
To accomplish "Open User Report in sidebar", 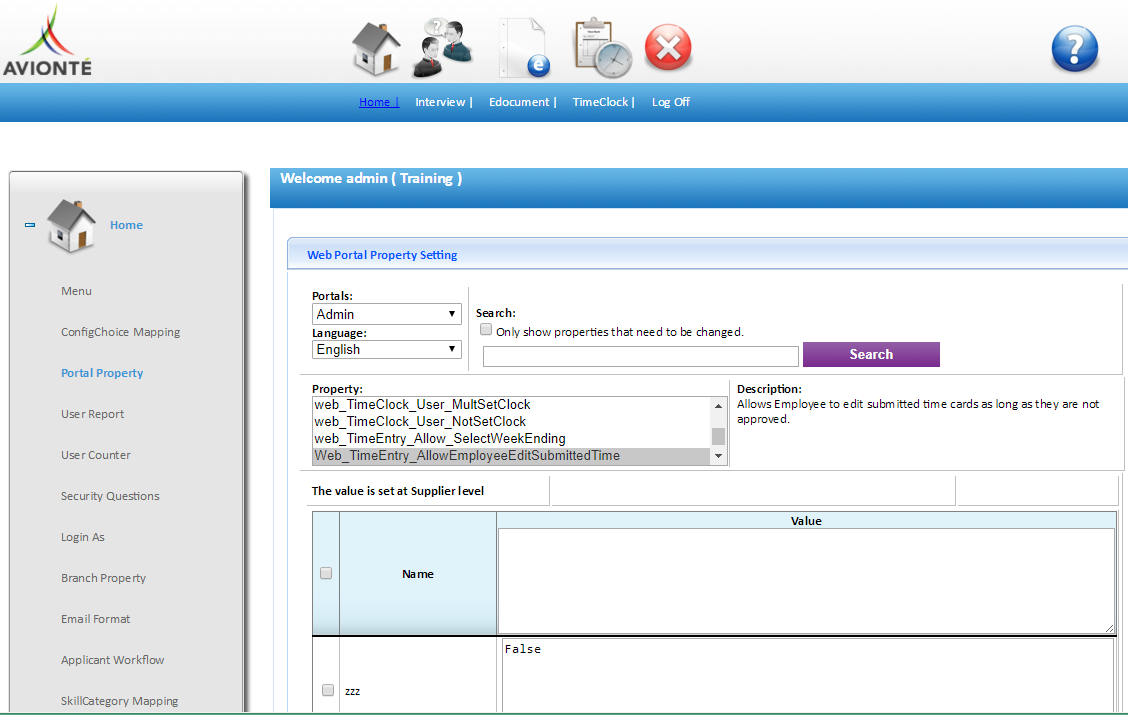I will (x=92, y=414).
